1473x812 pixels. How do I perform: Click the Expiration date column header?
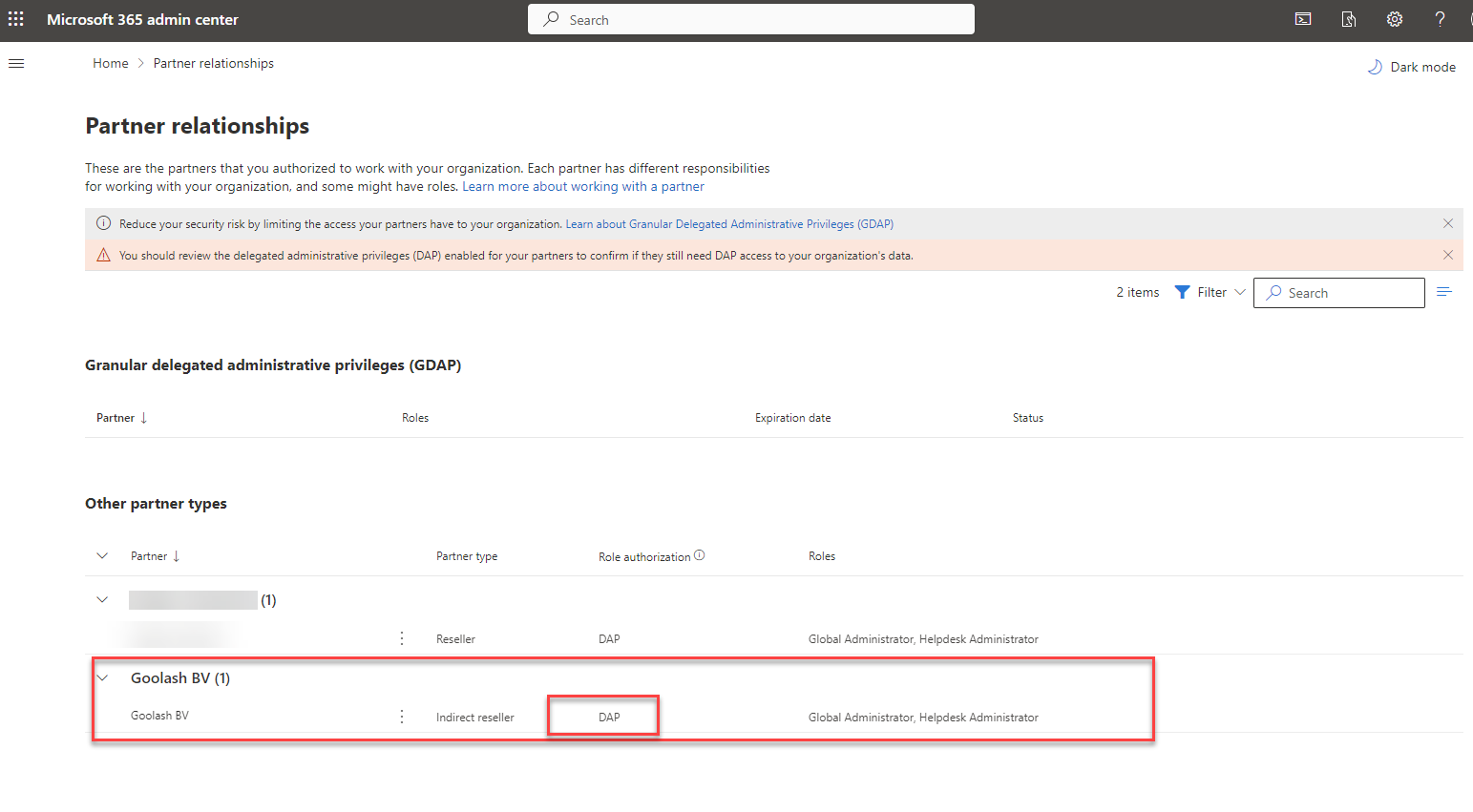793,418
